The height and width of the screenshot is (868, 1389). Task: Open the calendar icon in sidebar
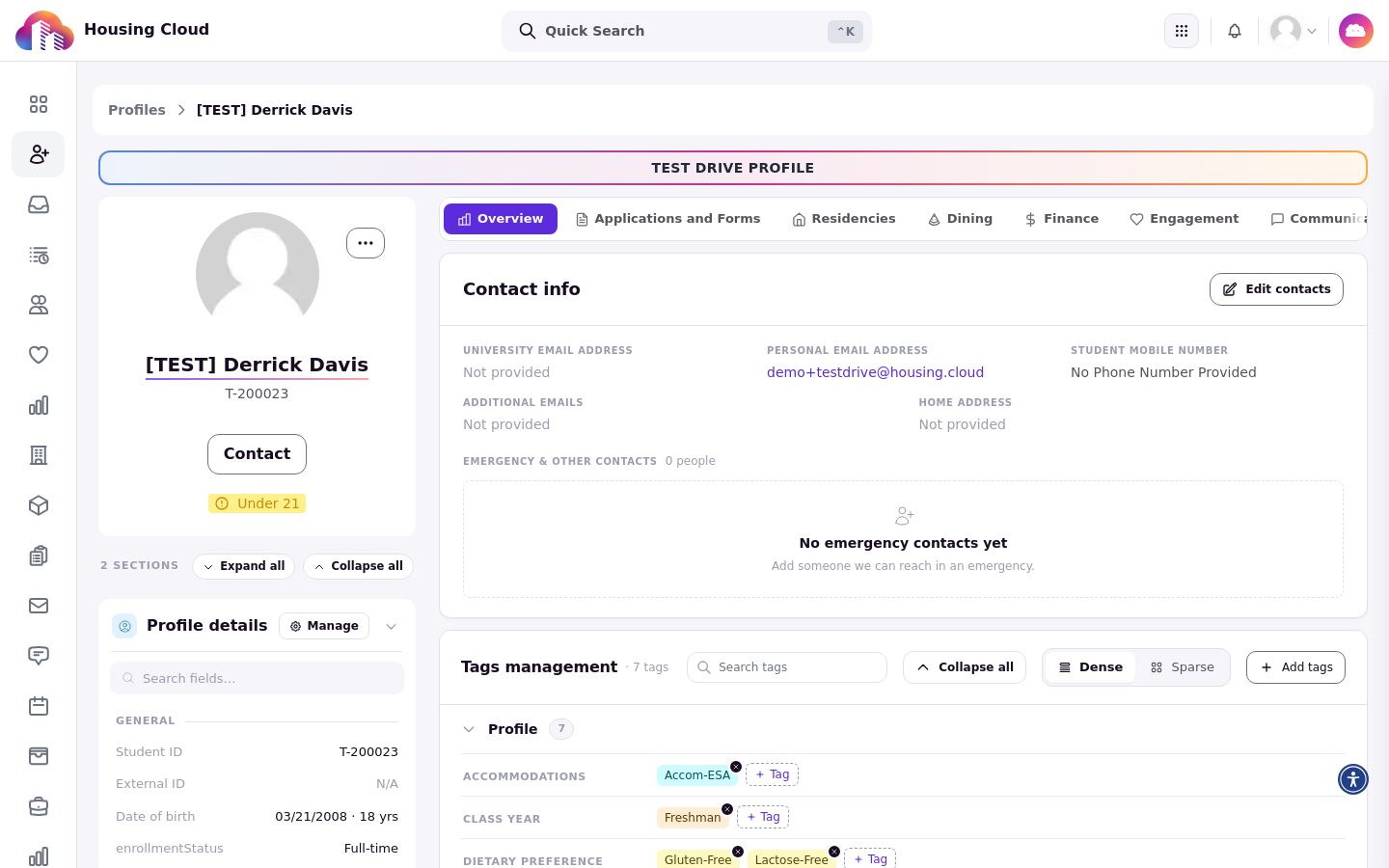tap(39, 706)
